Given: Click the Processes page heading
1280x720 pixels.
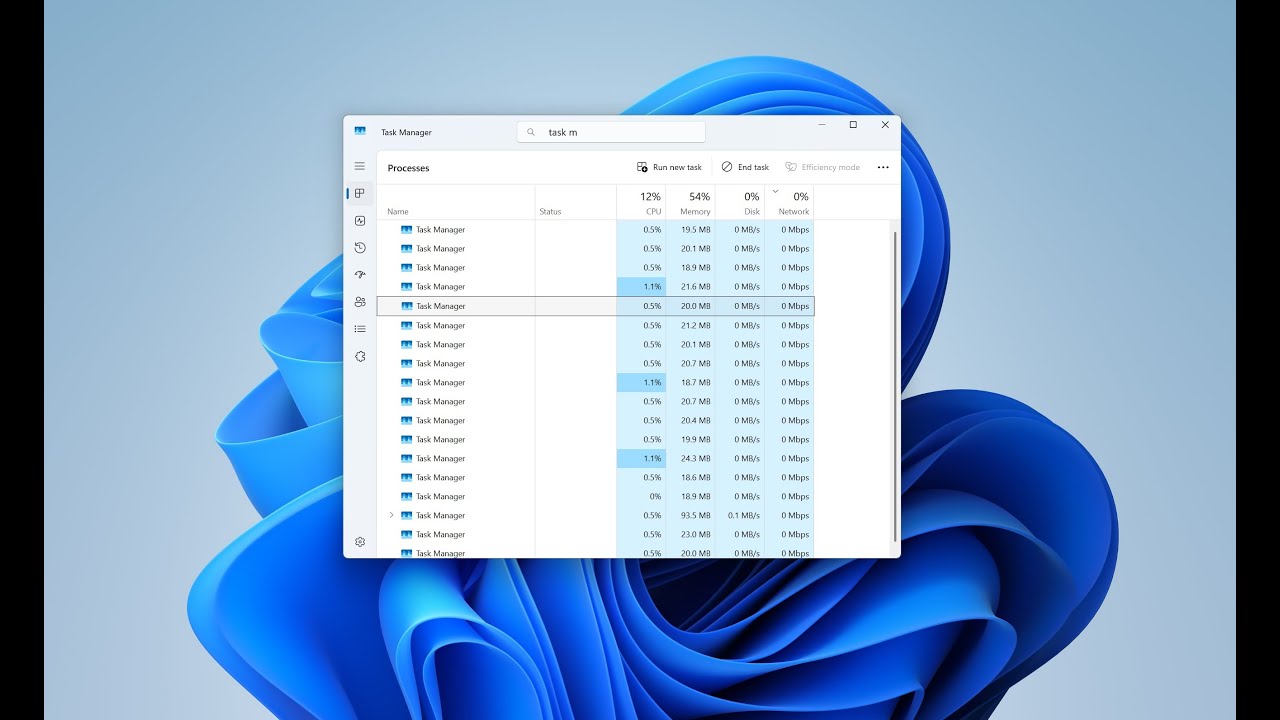Looking at the screenshot, I should click(408, 168).
